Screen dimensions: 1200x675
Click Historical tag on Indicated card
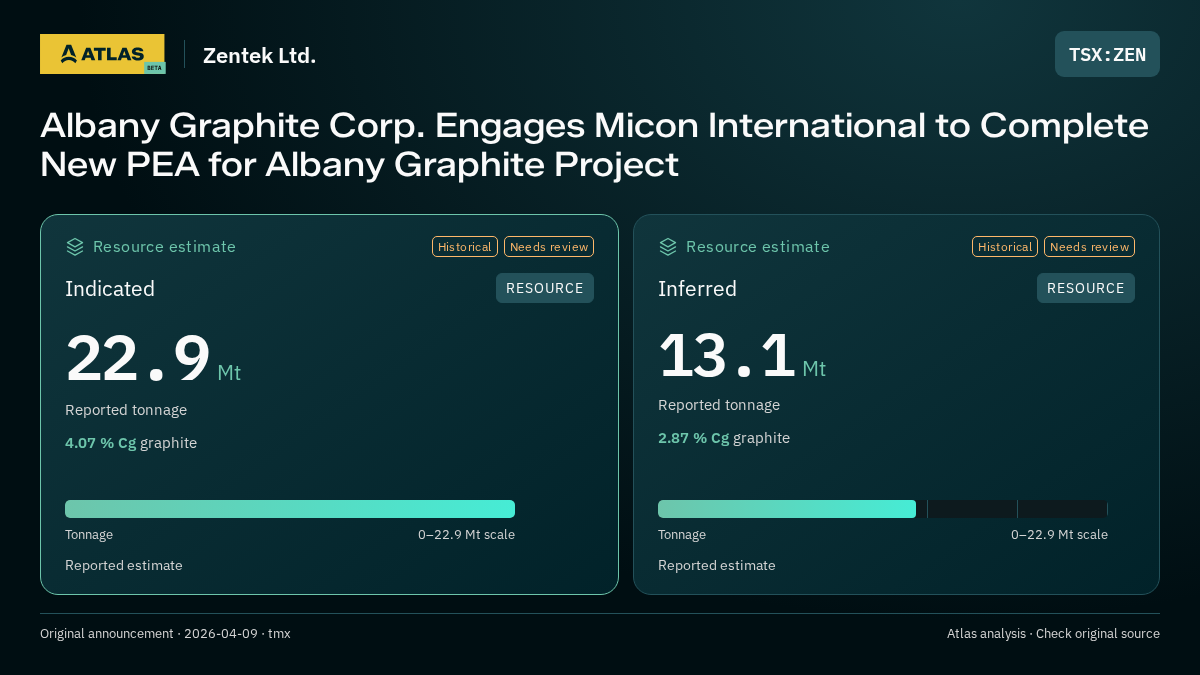pyautogui.click(x=465, y=247)
